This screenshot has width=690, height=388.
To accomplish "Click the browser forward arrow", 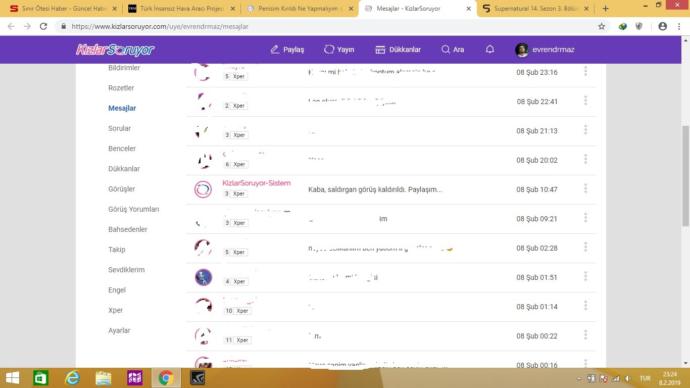I will (x=27, y=26).
